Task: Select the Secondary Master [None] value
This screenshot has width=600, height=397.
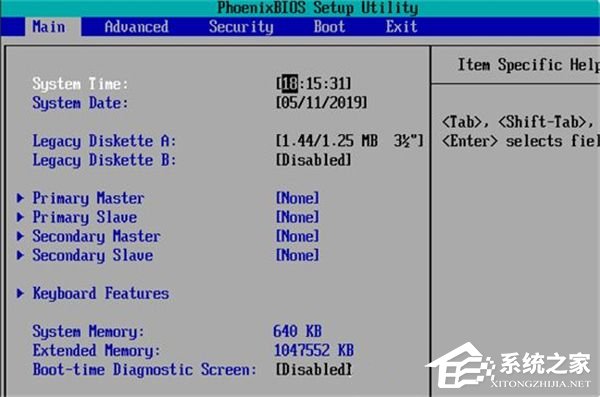Action: point(297,236)
